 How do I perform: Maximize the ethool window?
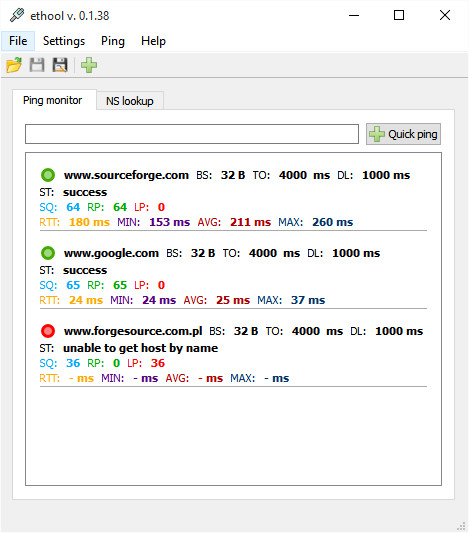(x=399, y=15)
